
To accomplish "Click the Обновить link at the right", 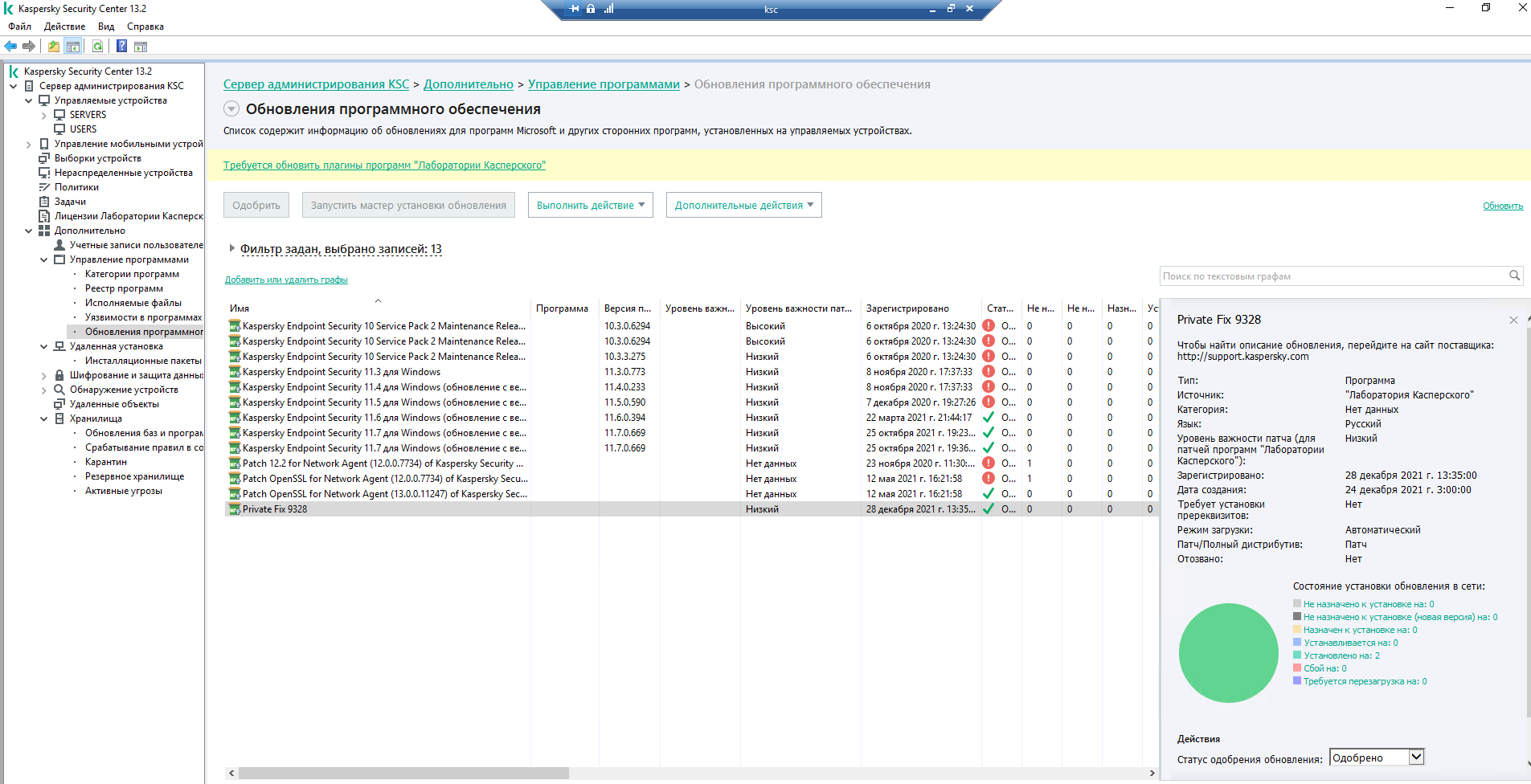I will click(x=1502, y=206).
